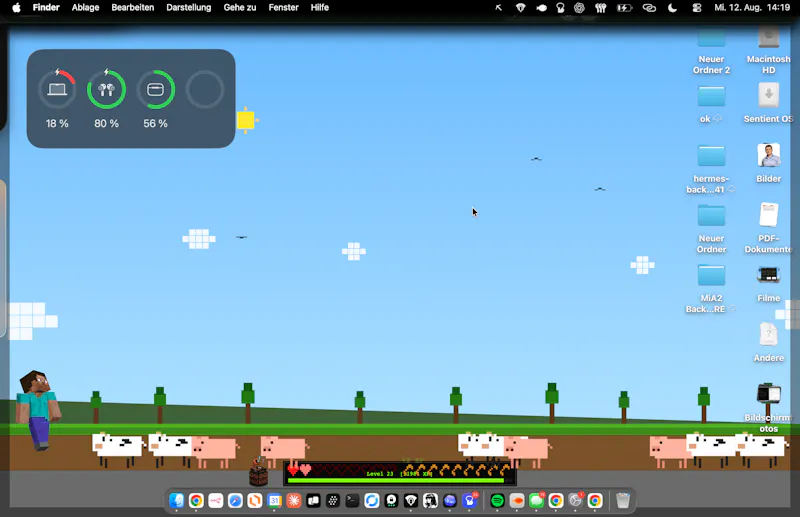Click the fish icon in menu bar
The image size is (800, 517).
click(541, 8)
